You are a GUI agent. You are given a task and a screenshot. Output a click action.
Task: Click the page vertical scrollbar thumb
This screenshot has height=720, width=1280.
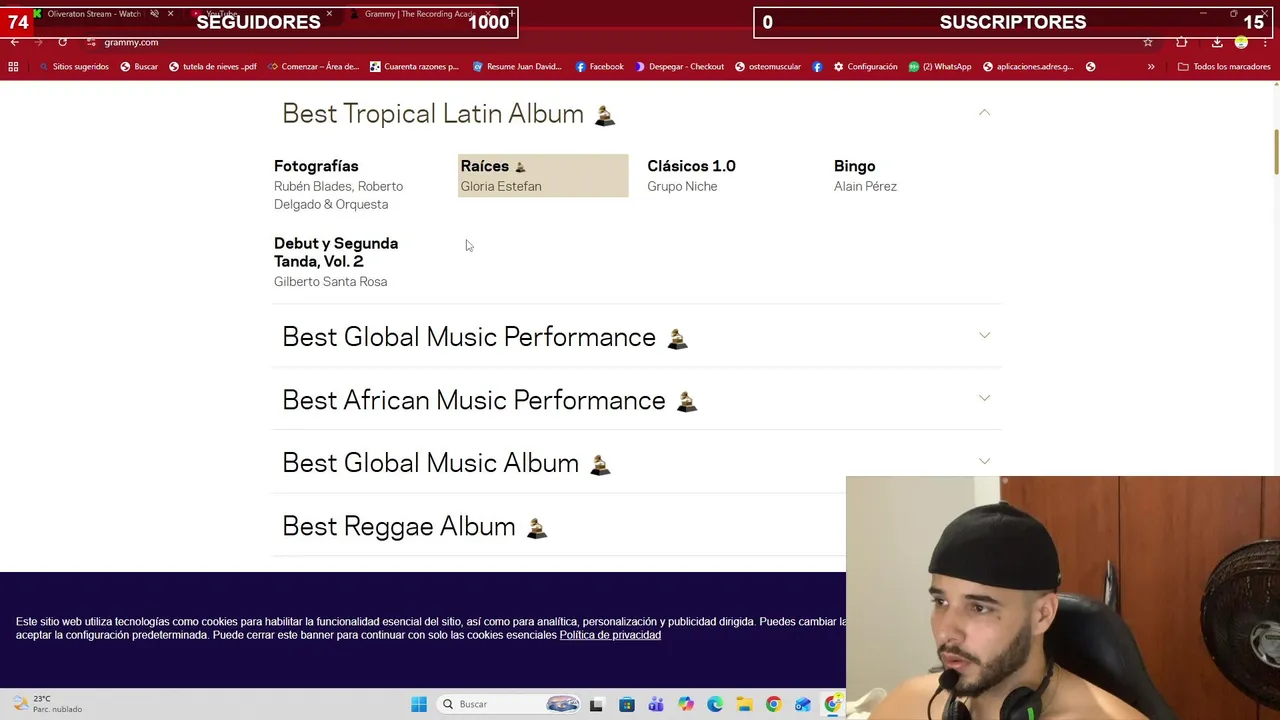click(x=1275, y=151)
